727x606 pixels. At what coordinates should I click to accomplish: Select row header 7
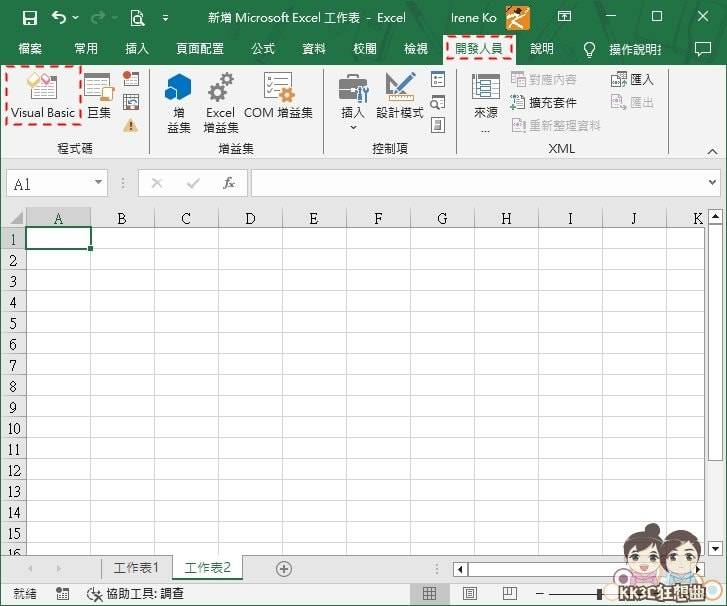click(13, 365)
